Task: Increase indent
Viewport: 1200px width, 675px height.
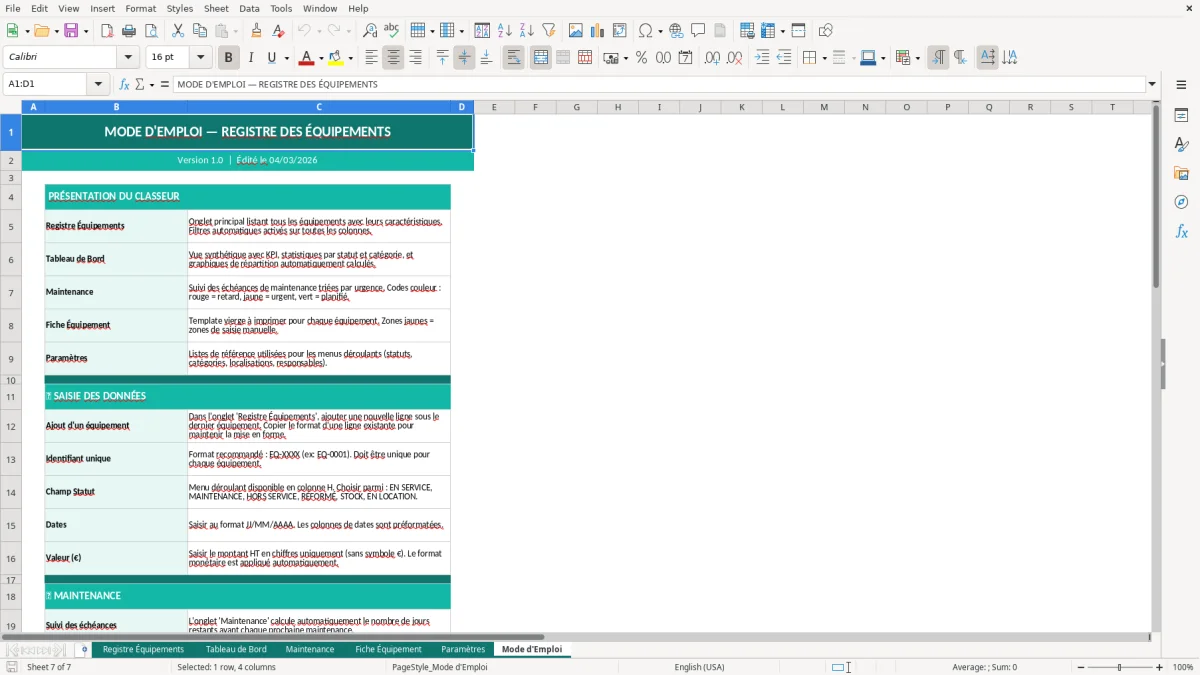Action: (762, 58)
